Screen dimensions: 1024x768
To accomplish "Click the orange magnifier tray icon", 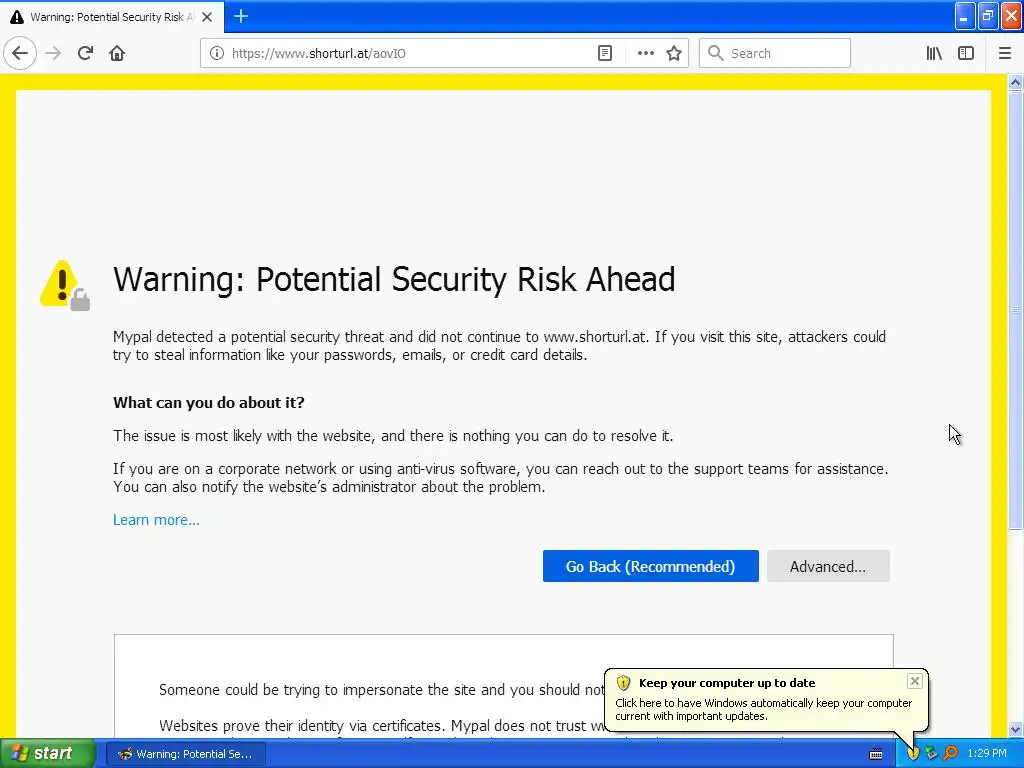I will click(x=950, y=754).
